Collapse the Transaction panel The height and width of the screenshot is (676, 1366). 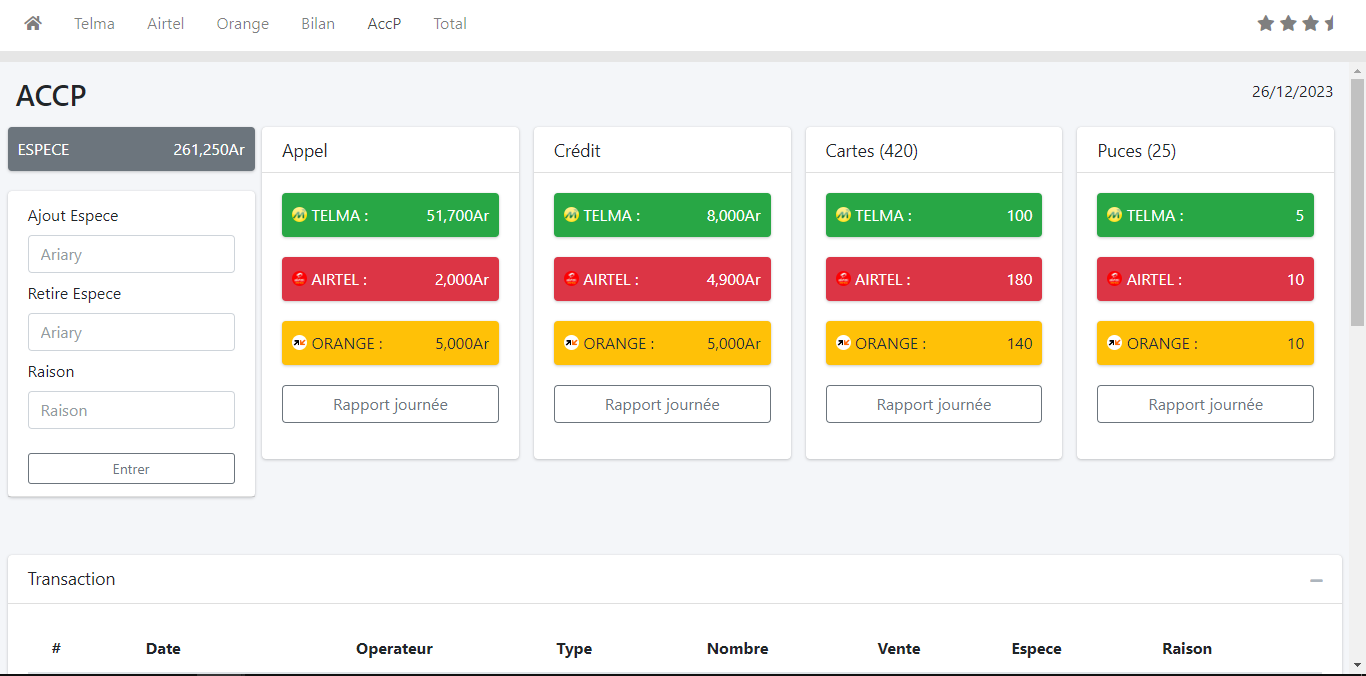1316,580
